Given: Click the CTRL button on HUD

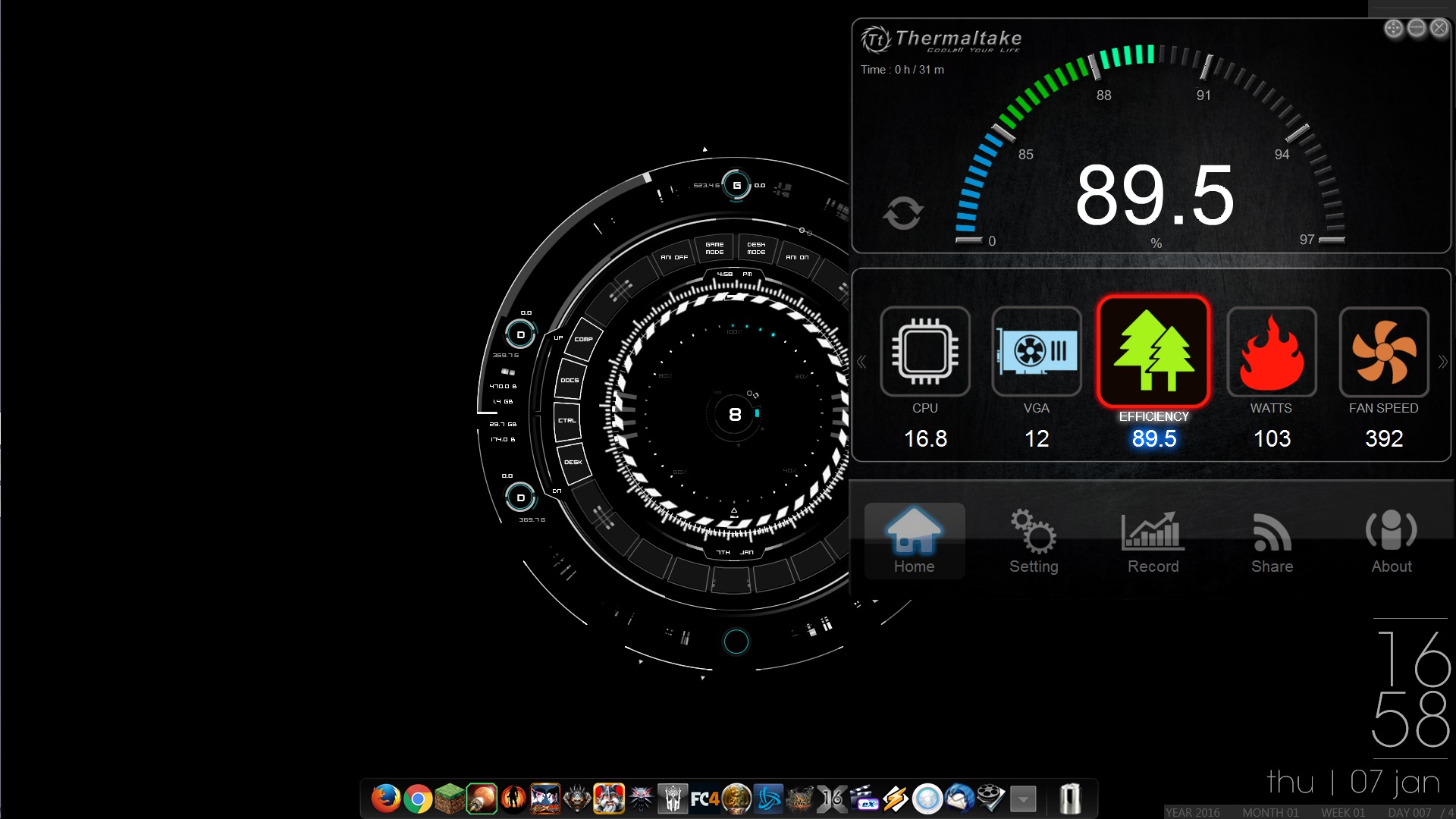Looking at the screenshot, I should [566, 421].
